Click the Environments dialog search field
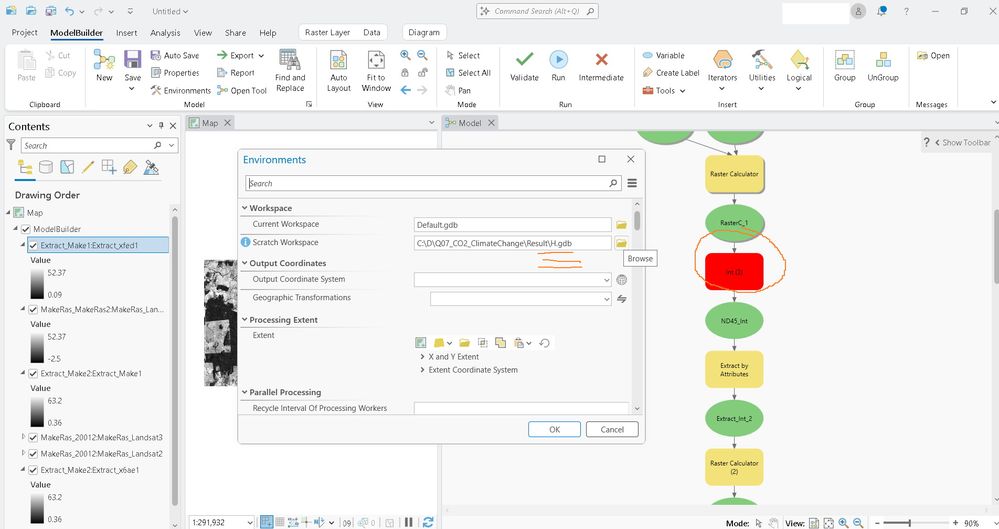The image size is (999, 529). 433,183
